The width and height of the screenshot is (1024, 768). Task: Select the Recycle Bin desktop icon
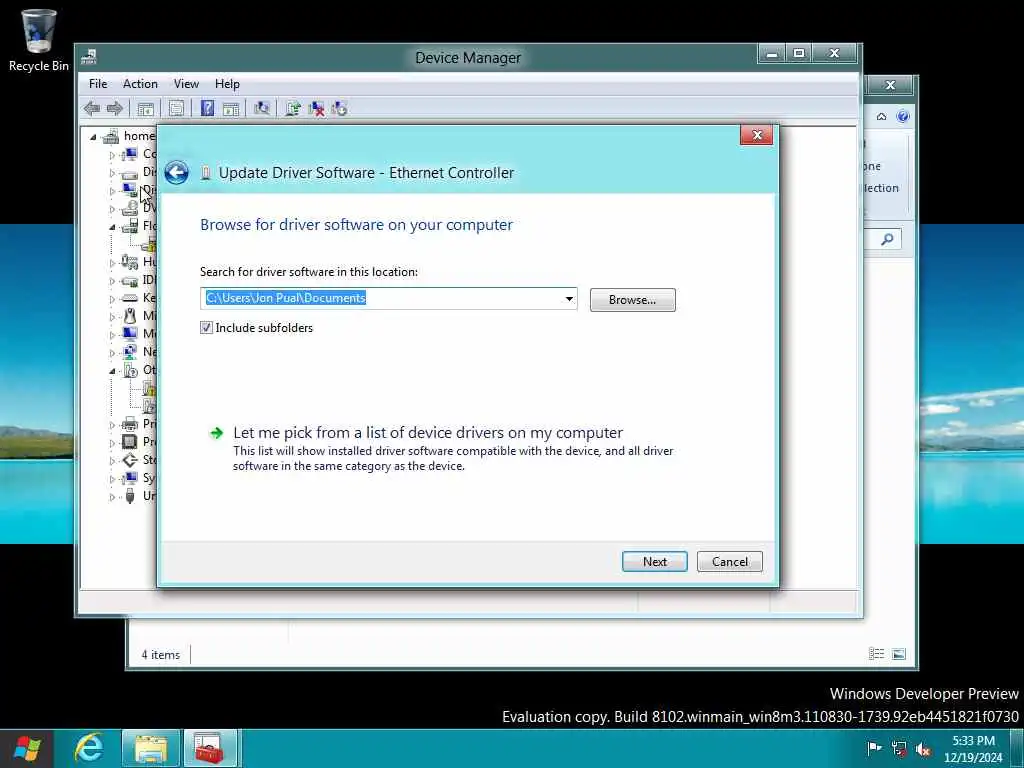(x=39, y=40)
